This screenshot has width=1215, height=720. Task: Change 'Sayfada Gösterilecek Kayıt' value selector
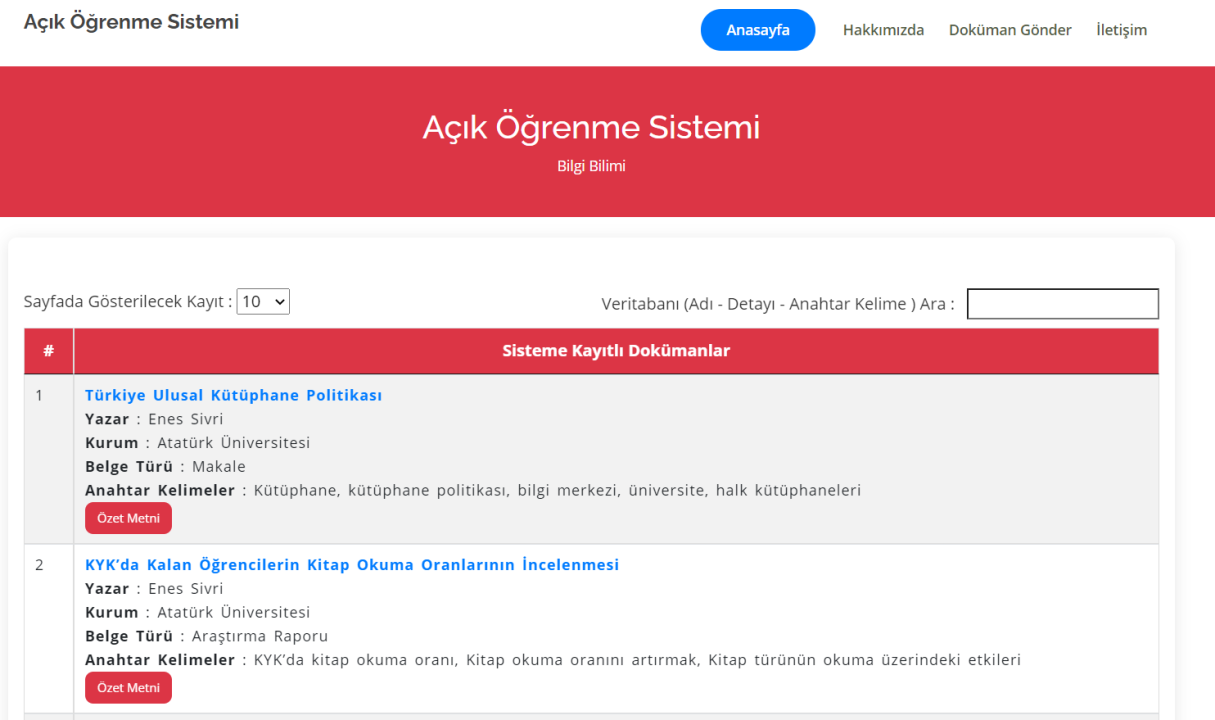(262, 300)
